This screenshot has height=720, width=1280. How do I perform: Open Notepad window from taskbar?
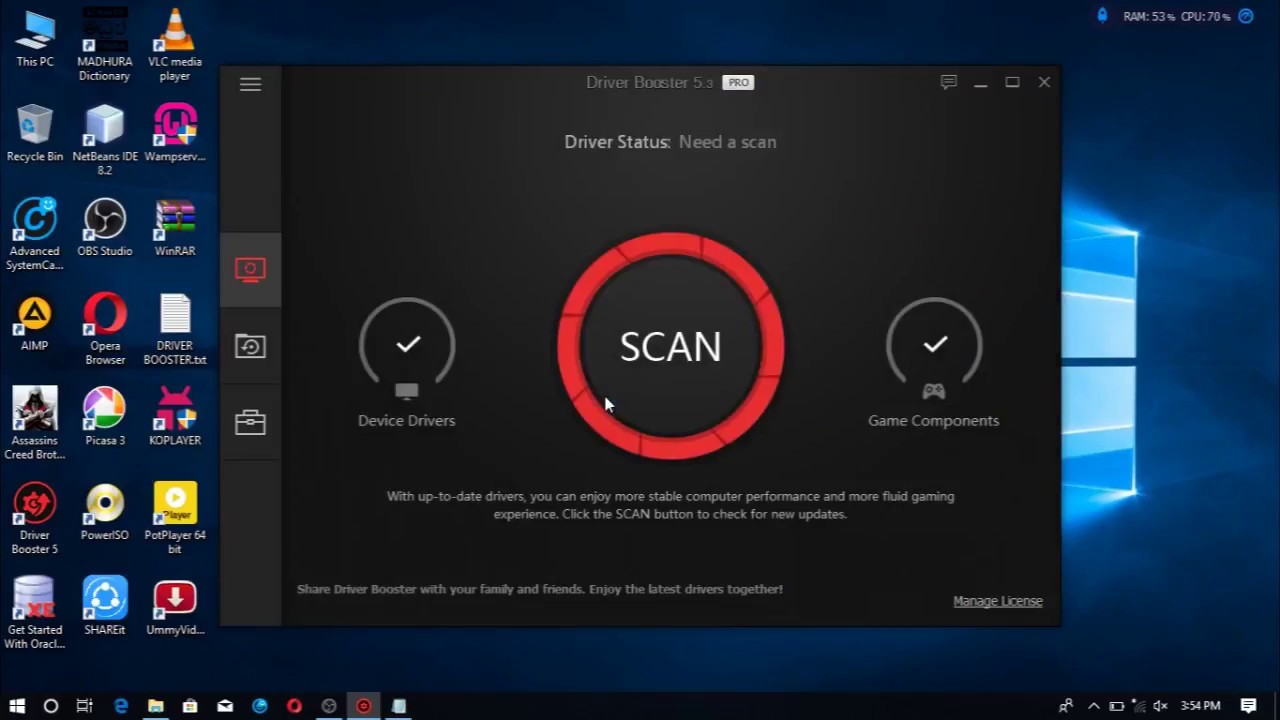click(398, 706)
